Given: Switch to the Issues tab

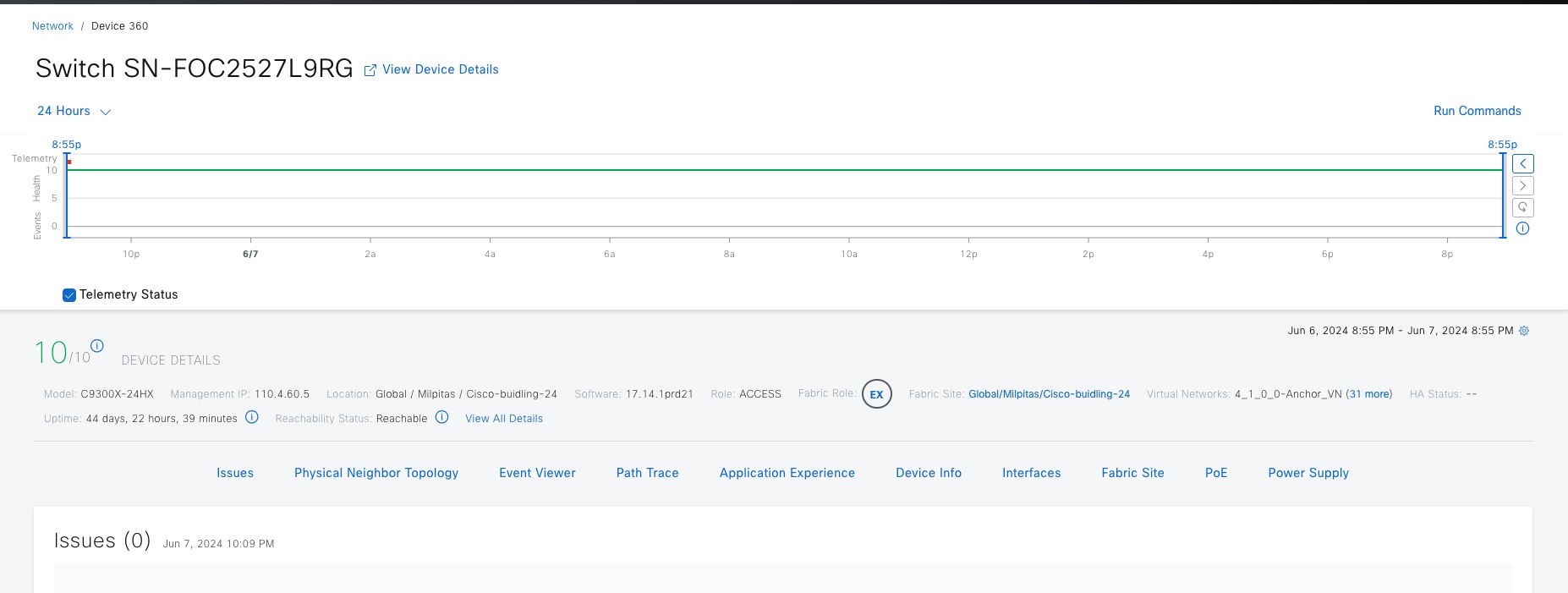Looking at the screenshot, I should 235,473.
